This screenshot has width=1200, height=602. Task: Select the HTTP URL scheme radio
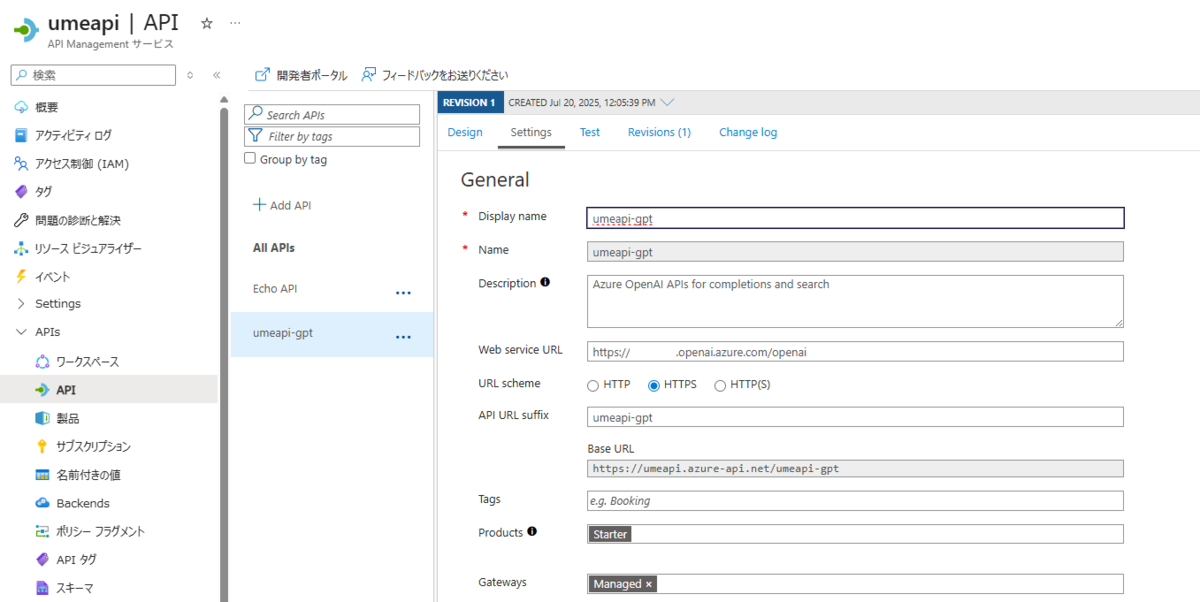click(593, 385)
